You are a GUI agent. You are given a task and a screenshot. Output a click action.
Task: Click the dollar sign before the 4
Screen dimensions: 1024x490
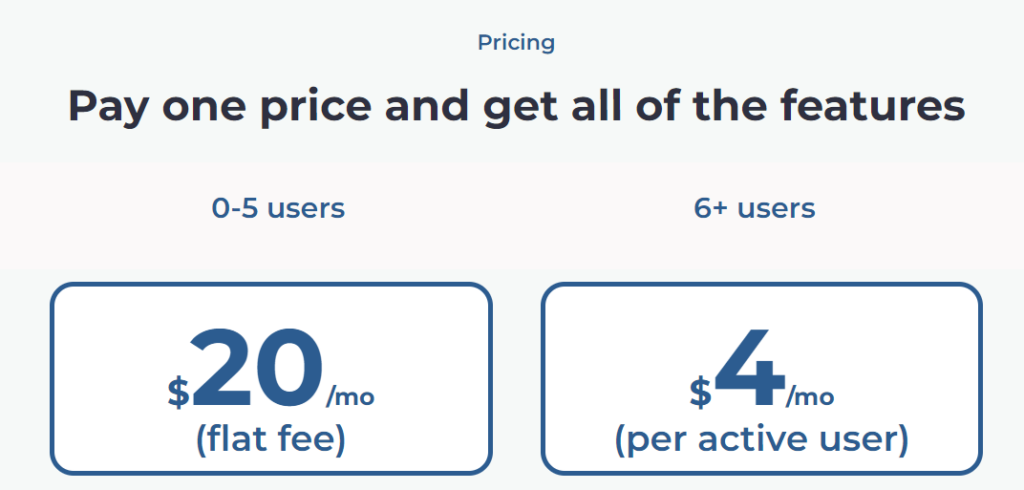[700, 391]
